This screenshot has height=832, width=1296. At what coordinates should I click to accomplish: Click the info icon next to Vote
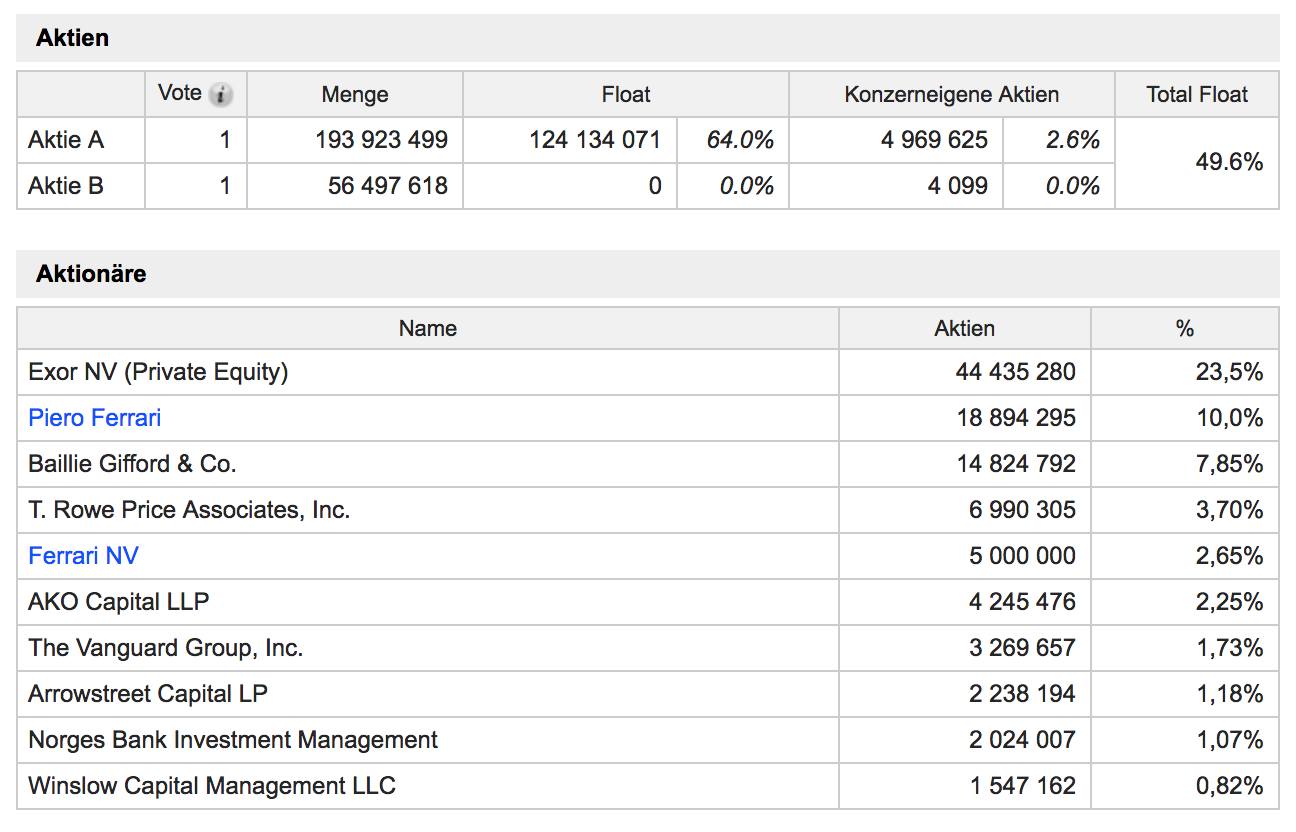(x=222, y=95)
